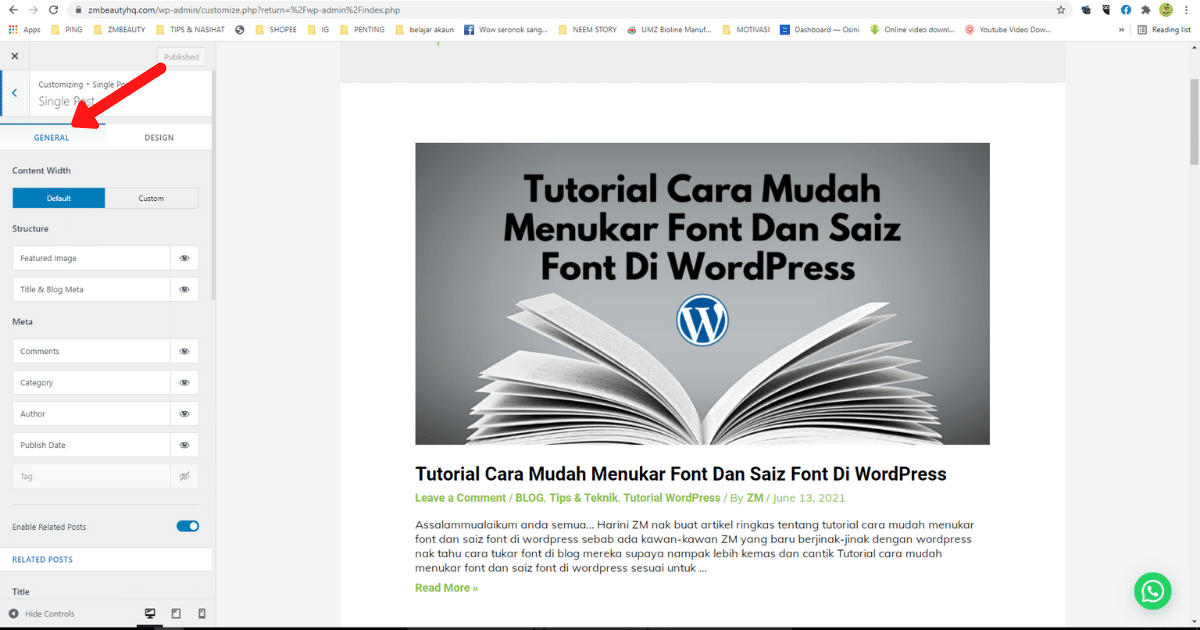The width and height of the screenshot is (1200, 630).
Task: Click the browser back arrow
Action: tap(12, 9)
